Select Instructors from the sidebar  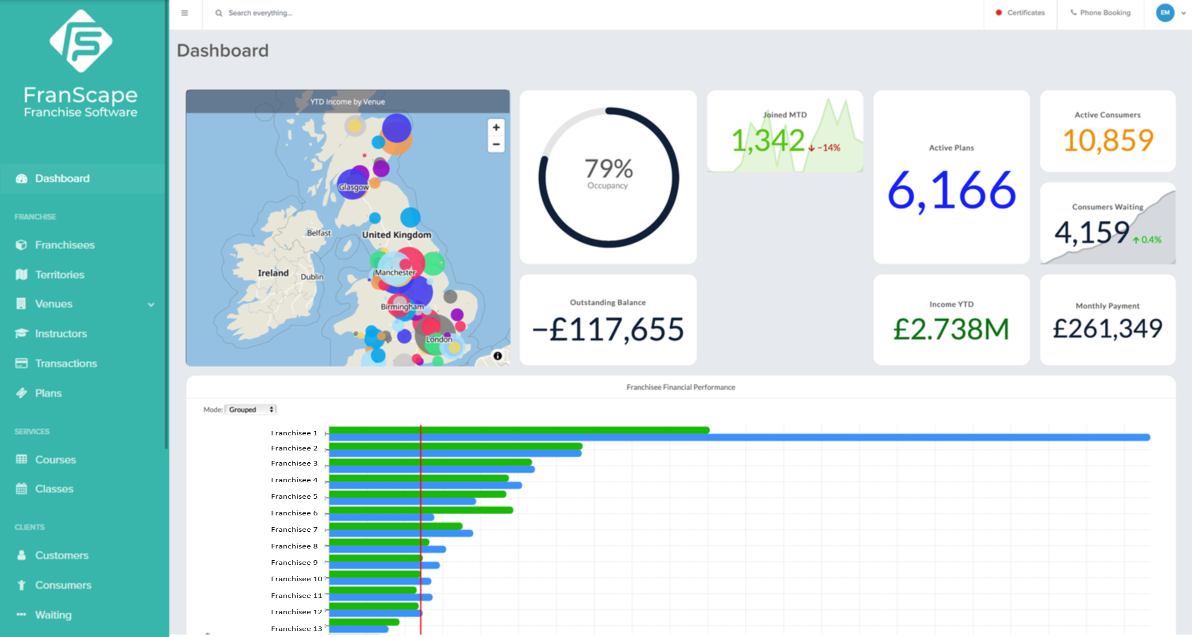point(61,334)
